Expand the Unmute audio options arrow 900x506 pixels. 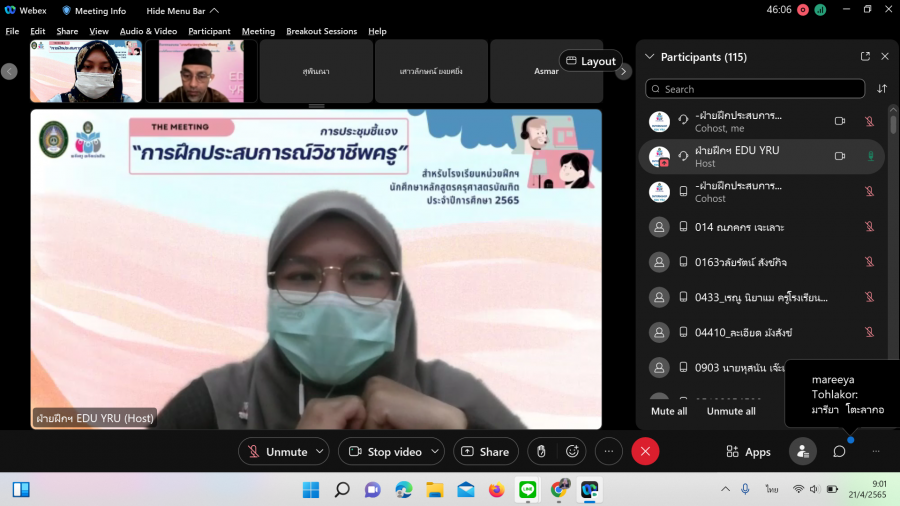321,452
